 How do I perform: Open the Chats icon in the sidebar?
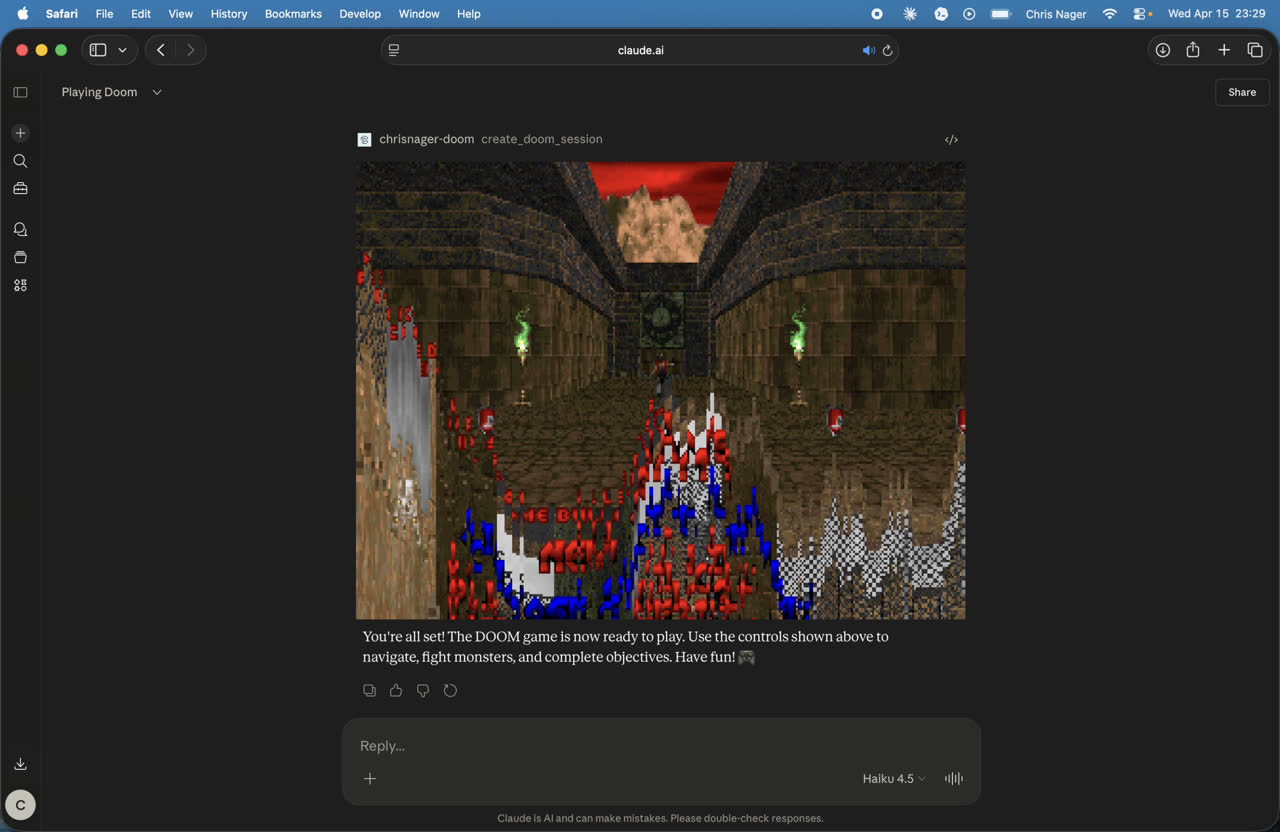pyautogui.click(x=20, y=228)
